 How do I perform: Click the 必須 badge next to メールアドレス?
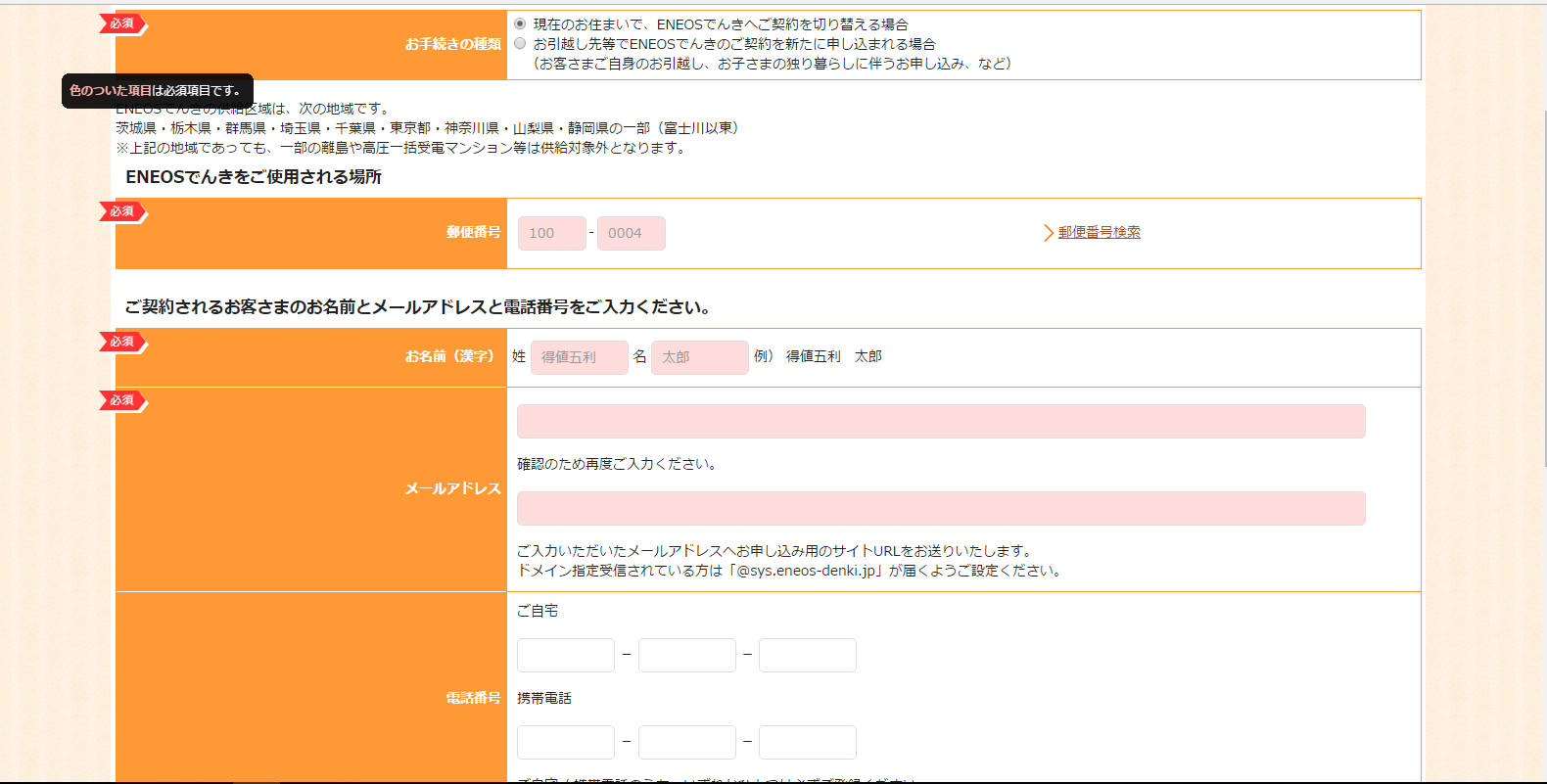tap(122, 400)
